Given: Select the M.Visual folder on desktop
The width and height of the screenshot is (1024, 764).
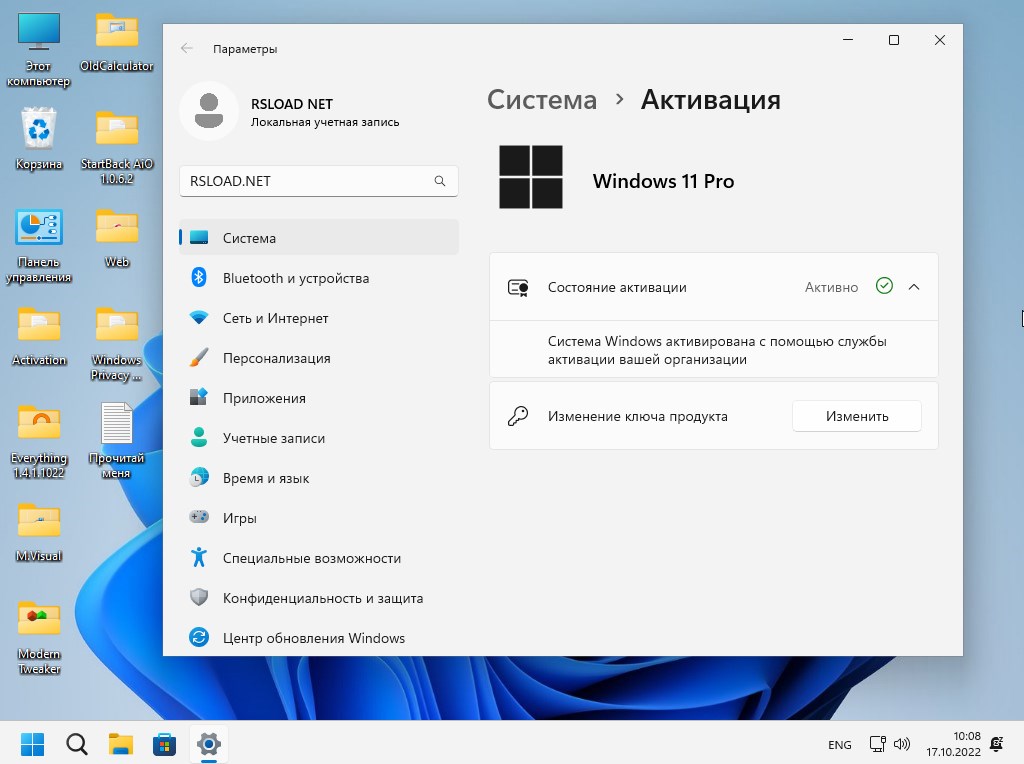Looking at the screenshot, I should [x=39, y=532].
